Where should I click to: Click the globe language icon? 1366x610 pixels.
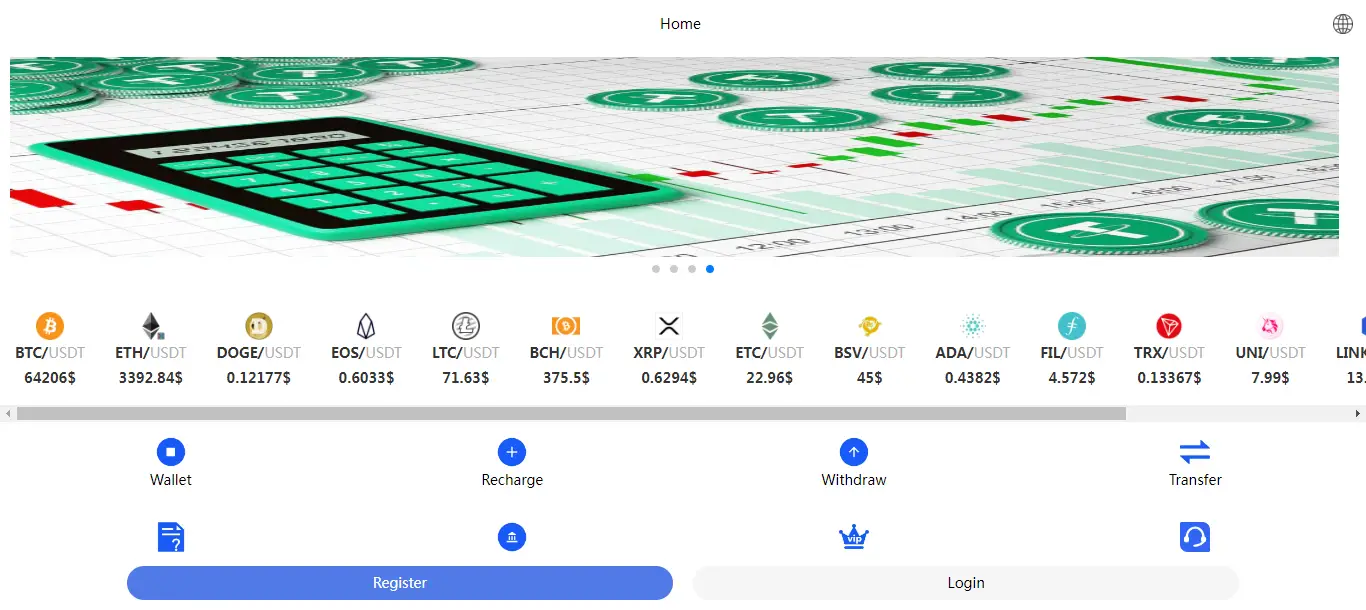[x=1343, y=24]
